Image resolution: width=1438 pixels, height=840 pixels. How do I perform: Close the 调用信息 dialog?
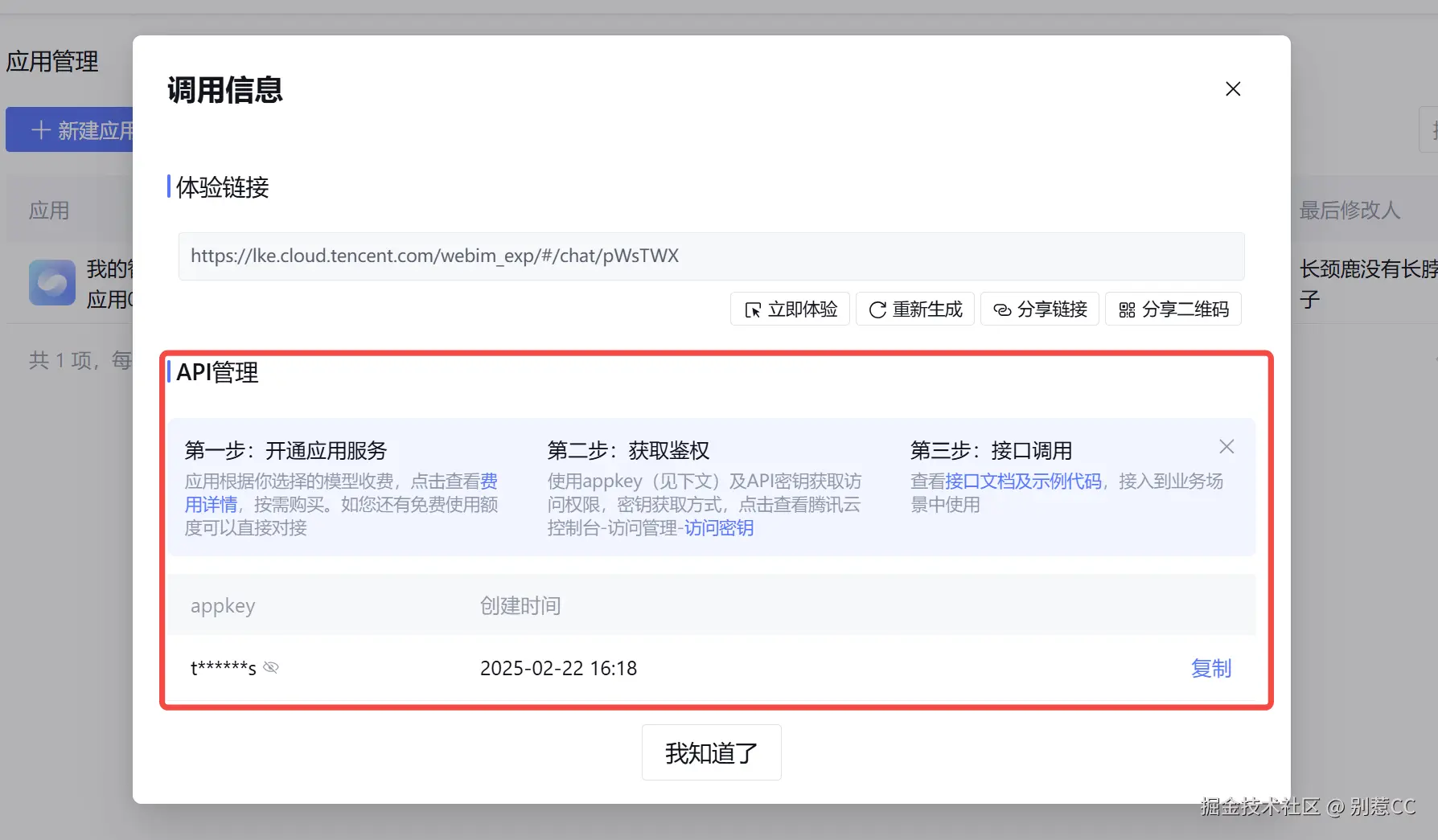[x=1233, y=89]
